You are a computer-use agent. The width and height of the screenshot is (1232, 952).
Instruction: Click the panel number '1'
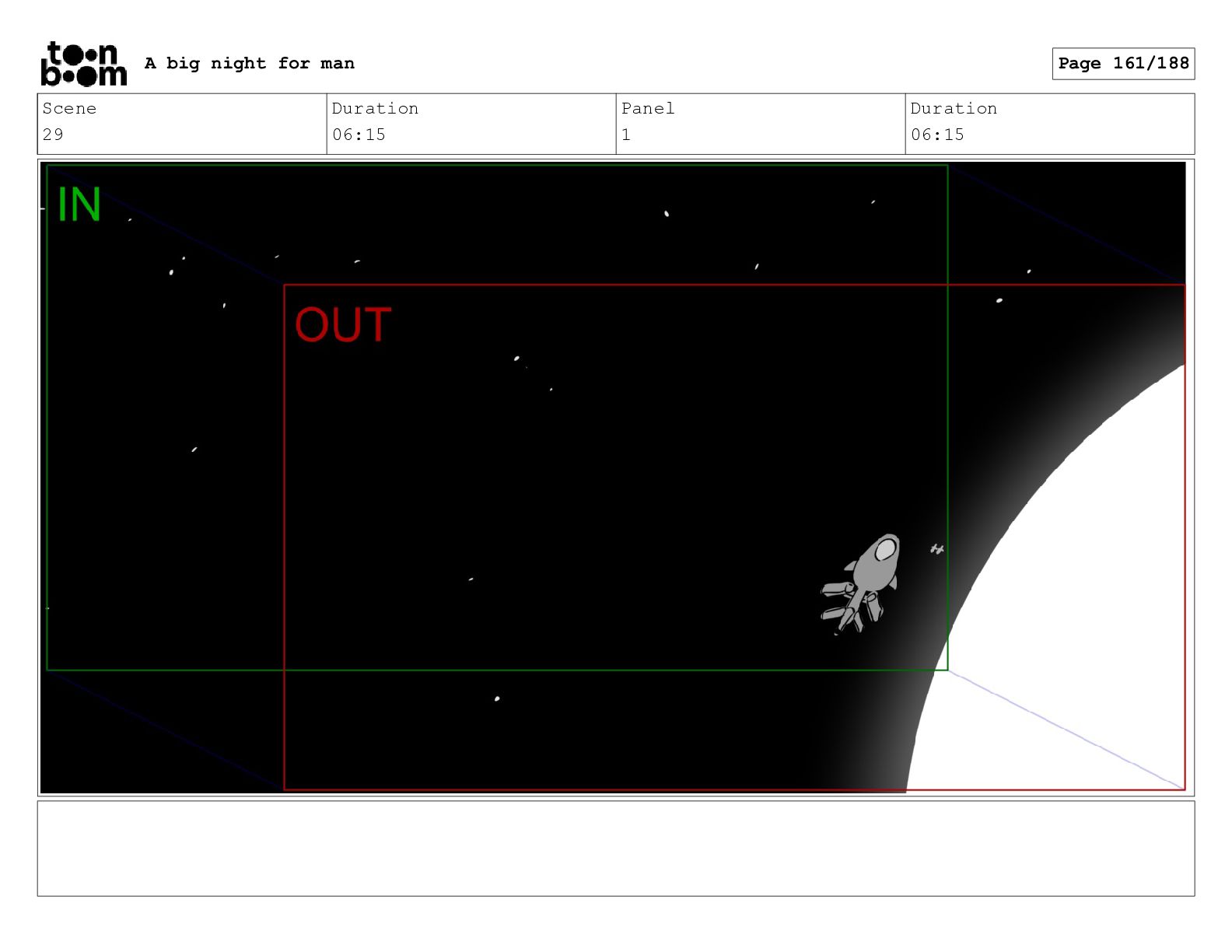tap(626, 135)
